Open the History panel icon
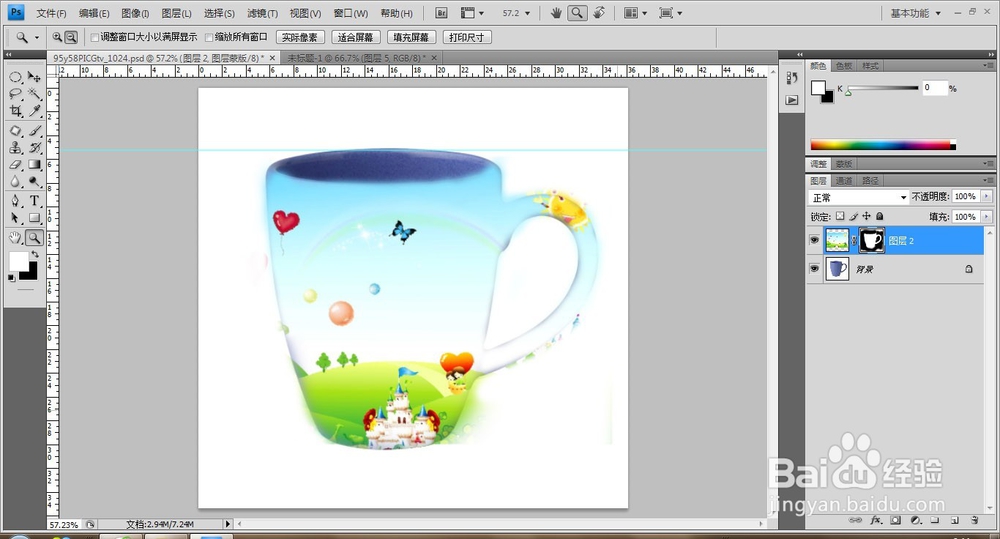 (791, 78)
